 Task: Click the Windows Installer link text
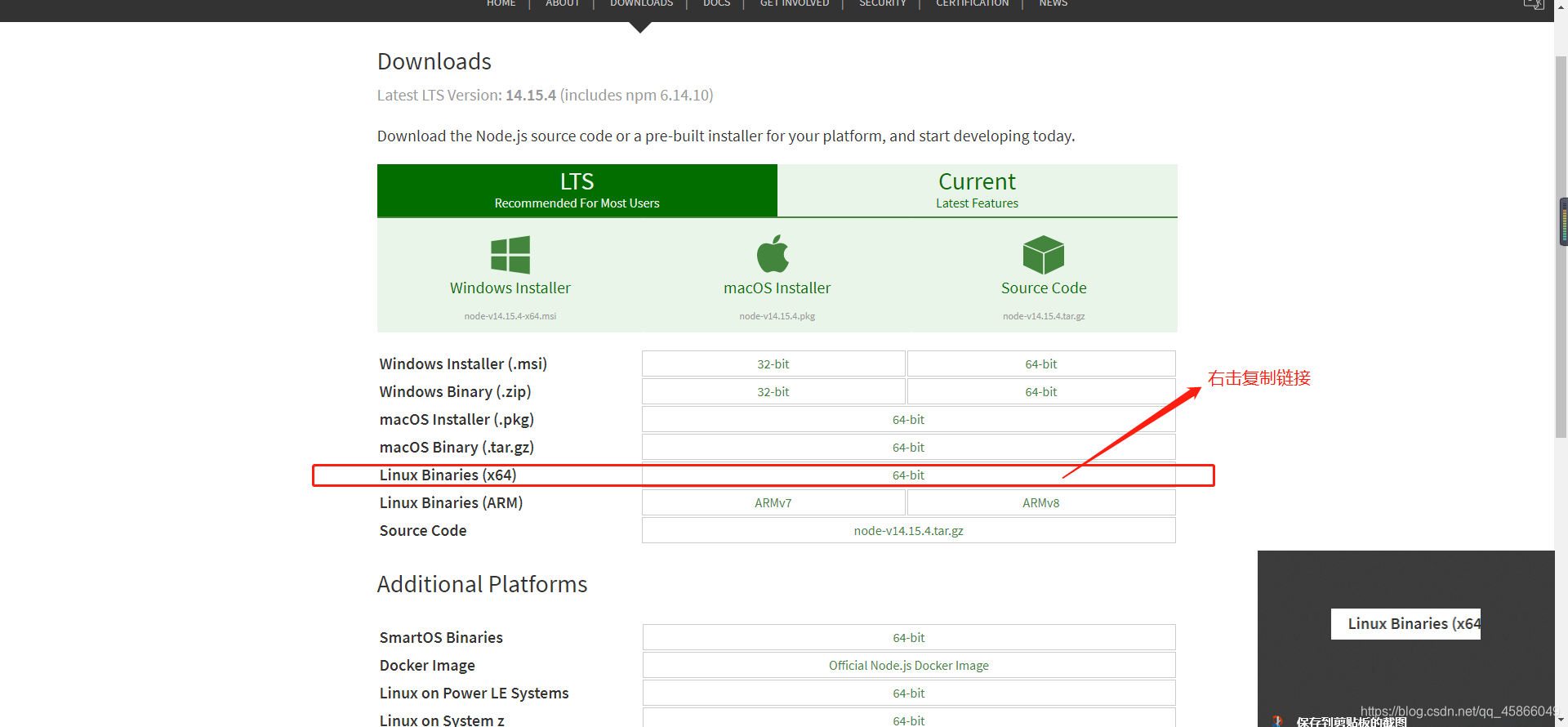pos(510,288)
